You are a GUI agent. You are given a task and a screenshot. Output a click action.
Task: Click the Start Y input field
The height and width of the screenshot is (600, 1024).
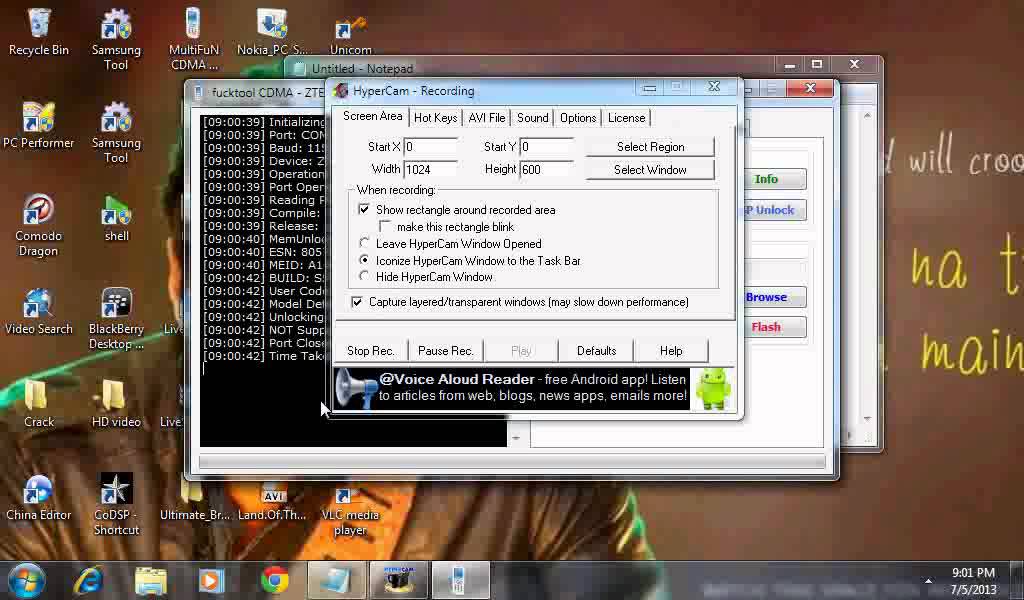[x=547, y=147]
